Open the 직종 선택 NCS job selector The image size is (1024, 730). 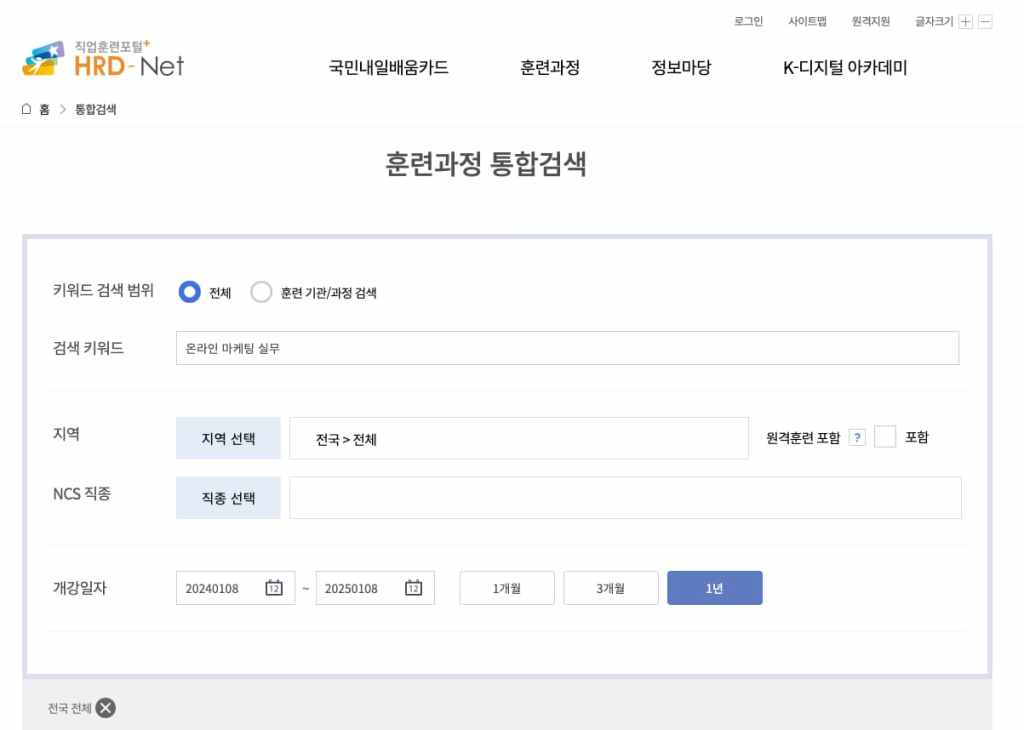coord(228,497)
